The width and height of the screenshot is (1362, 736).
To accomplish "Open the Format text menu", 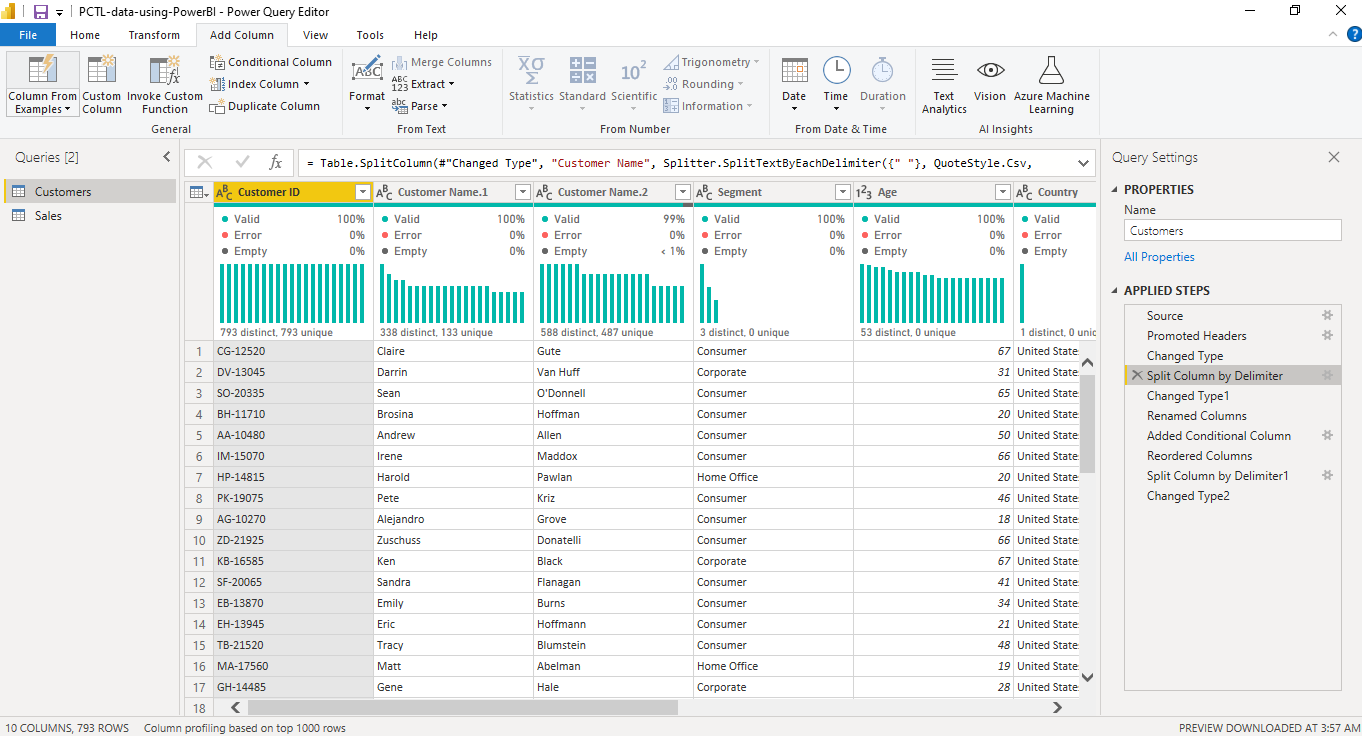I will (x=367, y=85).
